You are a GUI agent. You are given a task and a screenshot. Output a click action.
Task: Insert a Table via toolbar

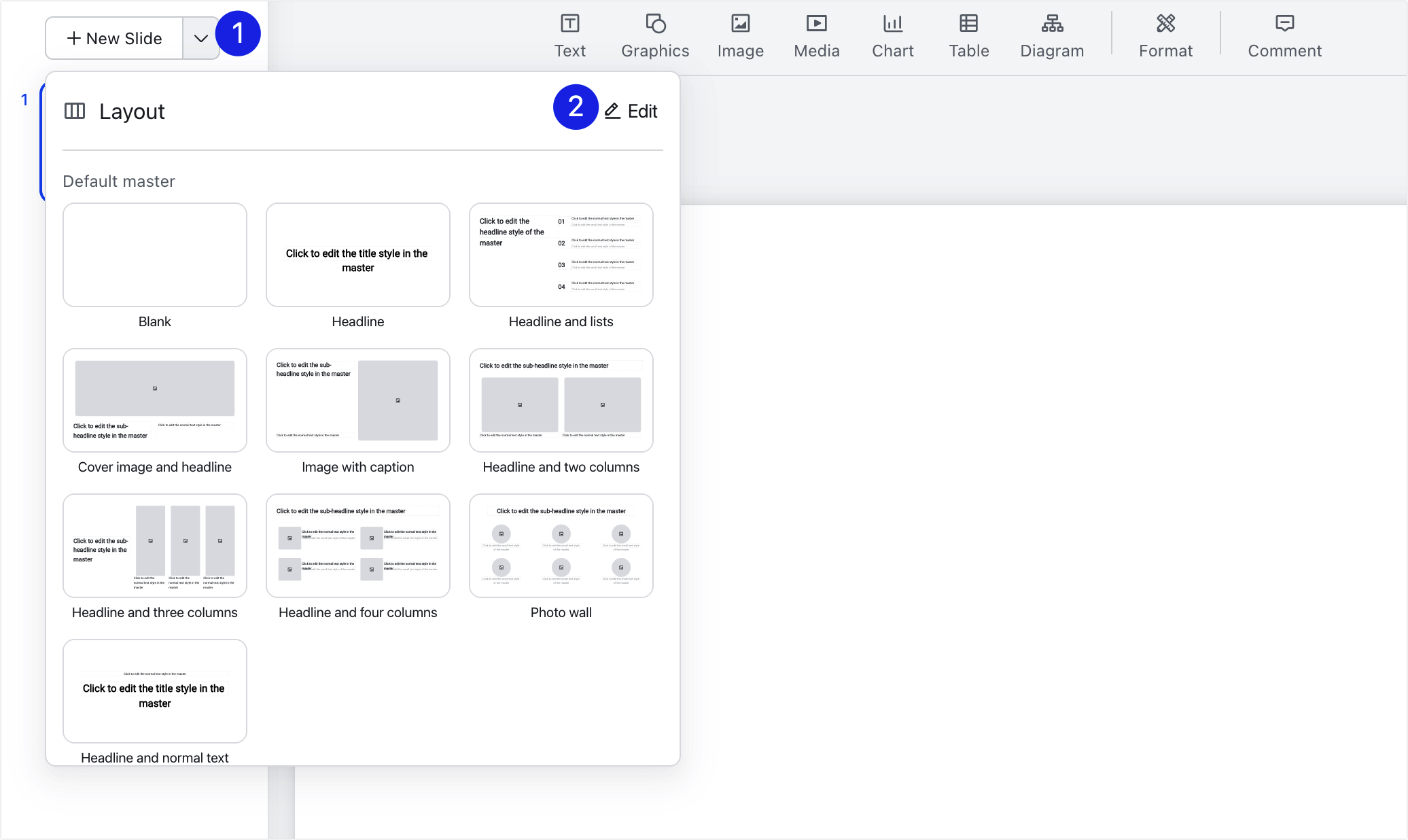coord(968,35)
